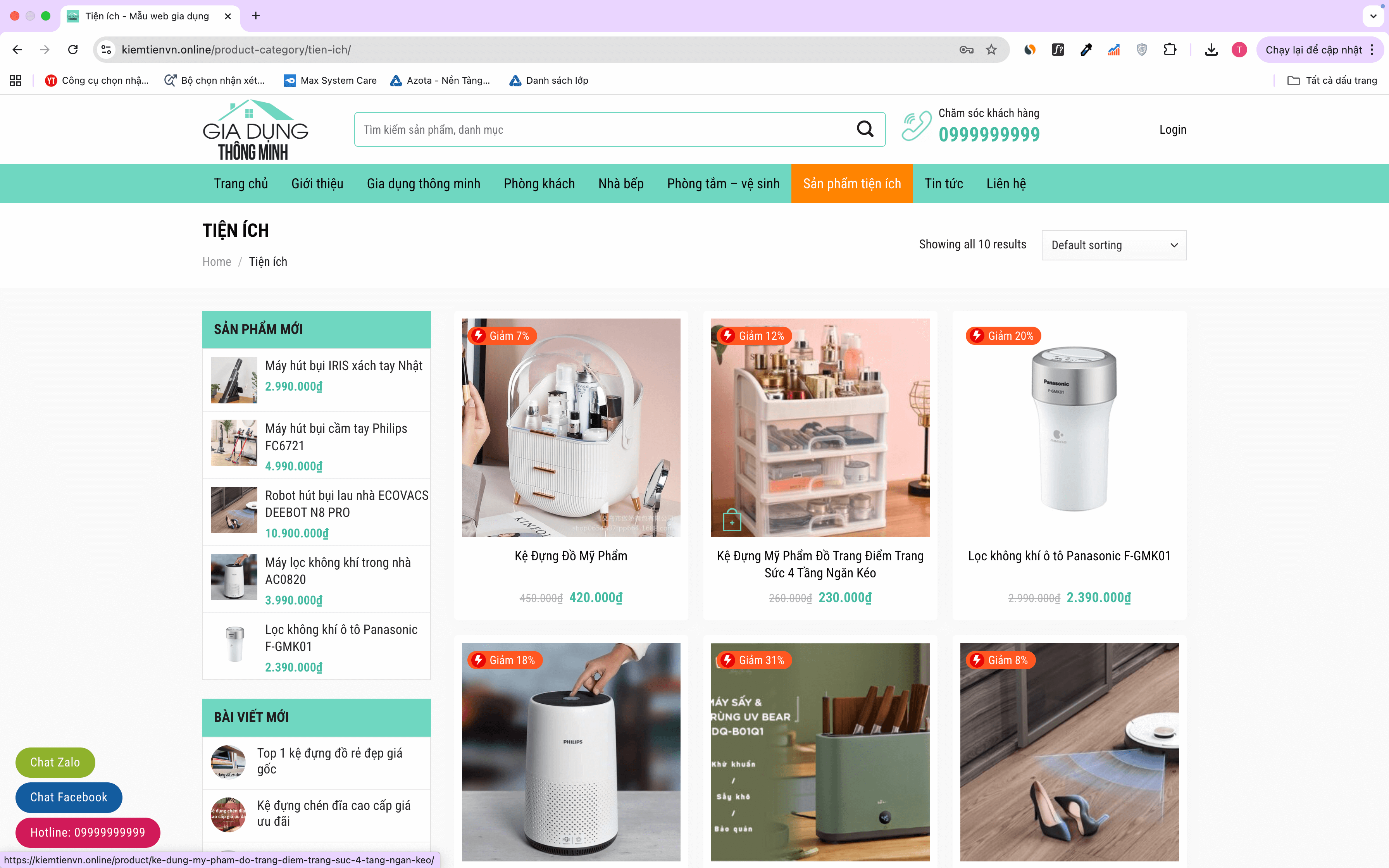Image resolution: width=1389 pixels, height=868 pixels.
Task: Open the bookmarks apps grid icon
Action: (16, 80)
